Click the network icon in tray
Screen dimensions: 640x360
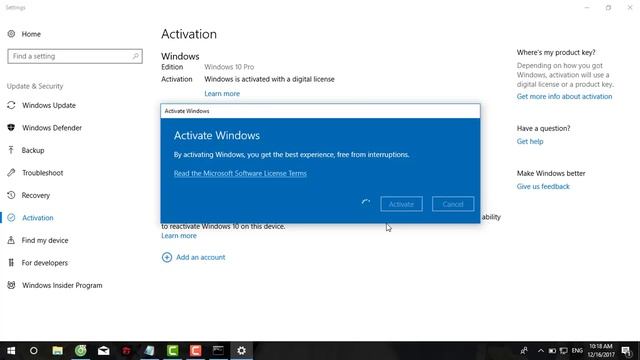point(564,351)
